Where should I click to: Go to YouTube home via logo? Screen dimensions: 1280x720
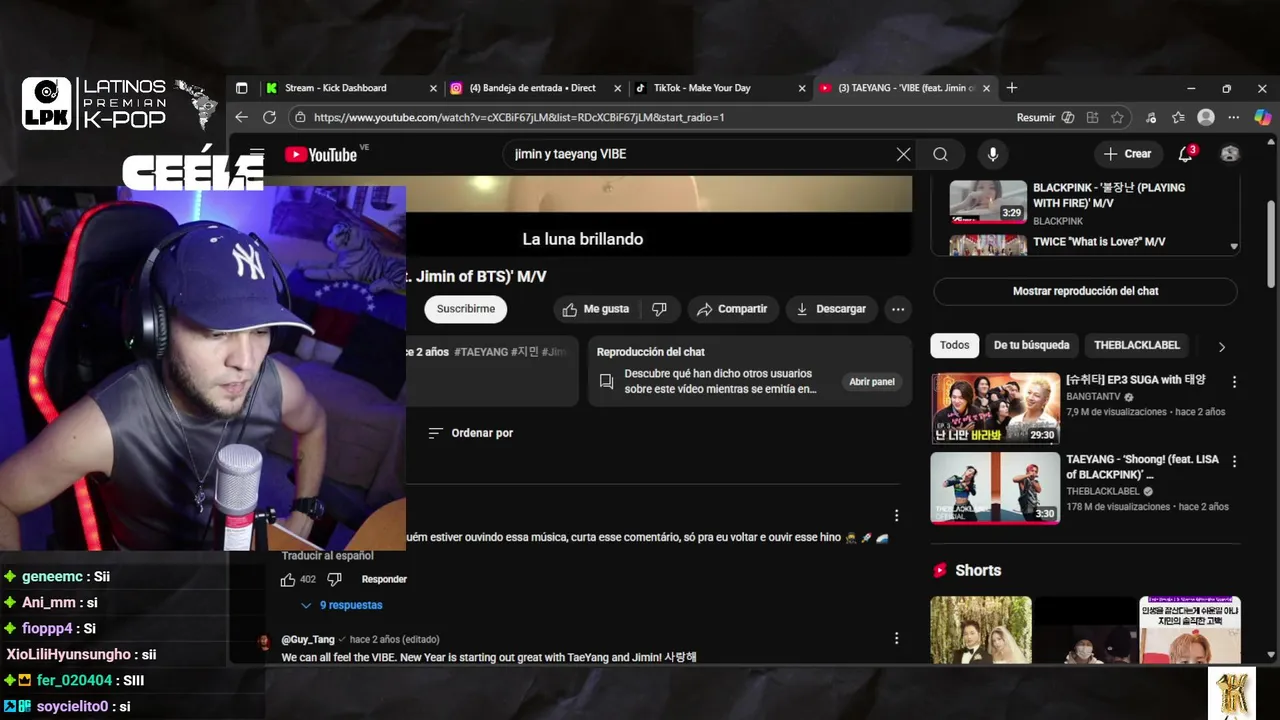321,154
